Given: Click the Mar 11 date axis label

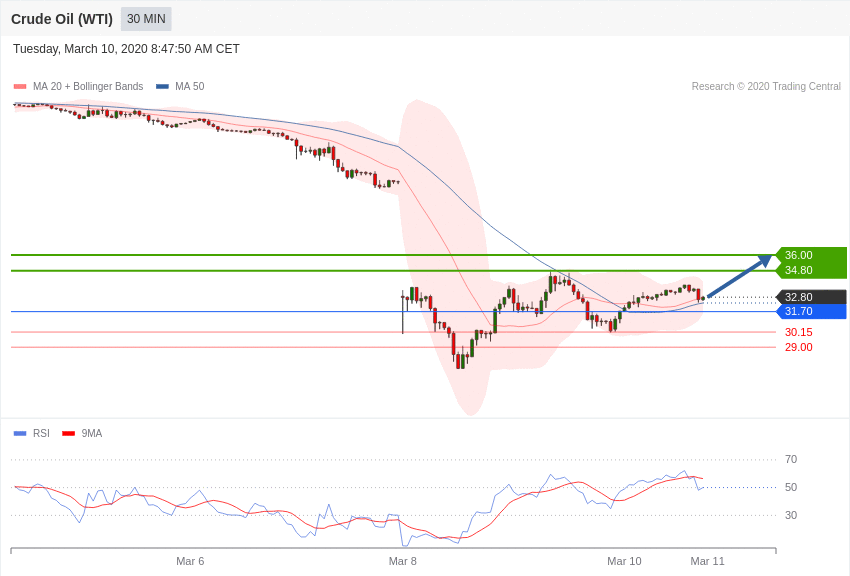Looking at the screenshot, I should tap(707, 561).
